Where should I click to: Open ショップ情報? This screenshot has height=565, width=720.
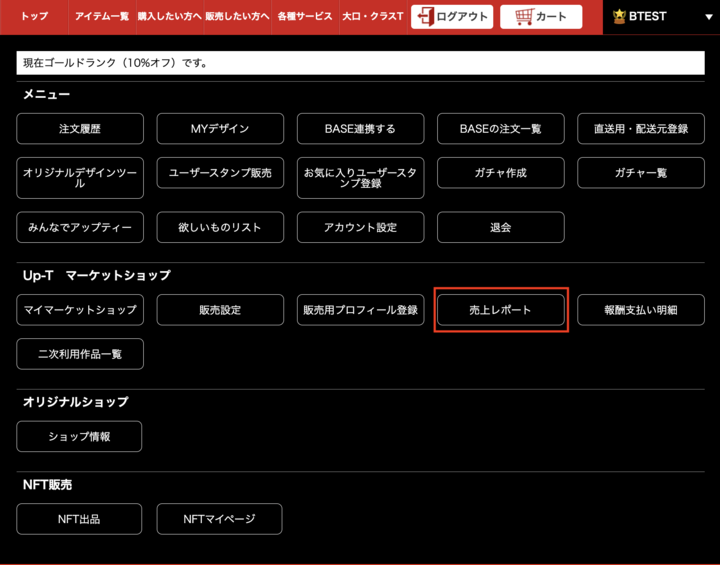point(79,436)
